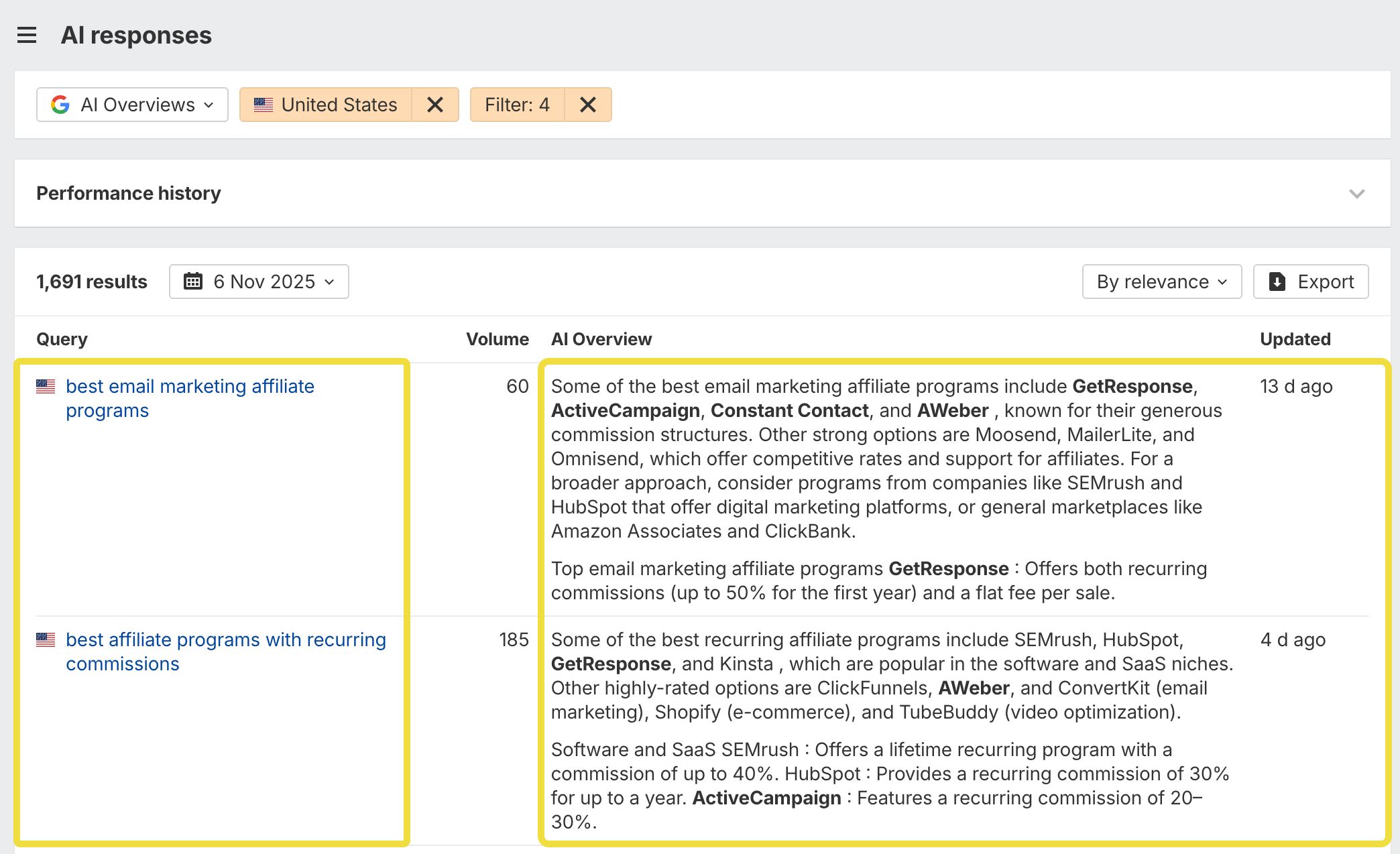Click US flag next to email marketing query
Screen dimensions: 1400x854
(46, 387)
